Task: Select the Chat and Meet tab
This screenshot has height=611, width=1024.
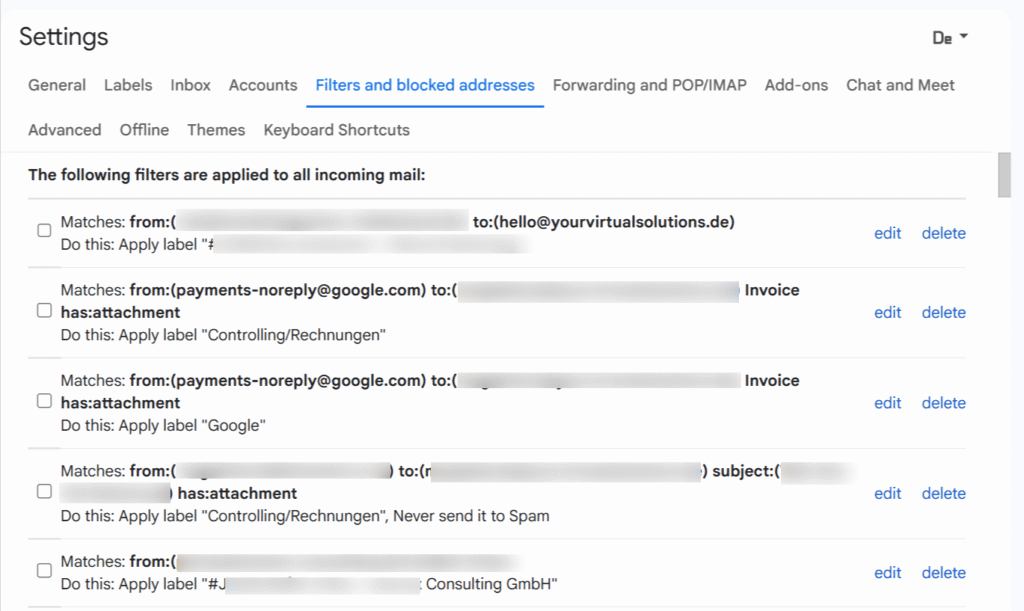Action: pyautogui.click(x=899, y=85)
